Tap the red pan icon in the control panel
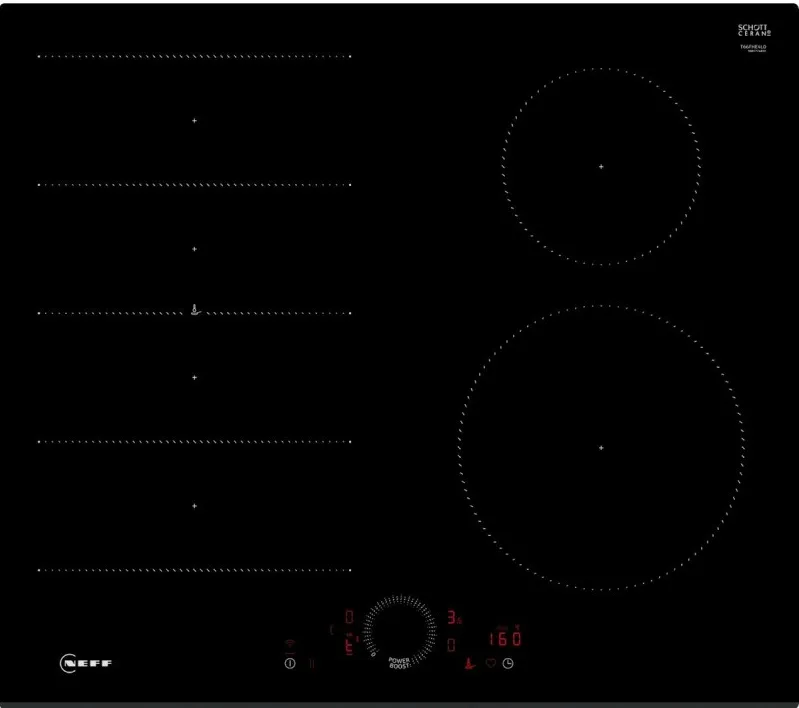The width and height of the screenshot is (799, 708). pyautogui.click(x=468, y=663)
